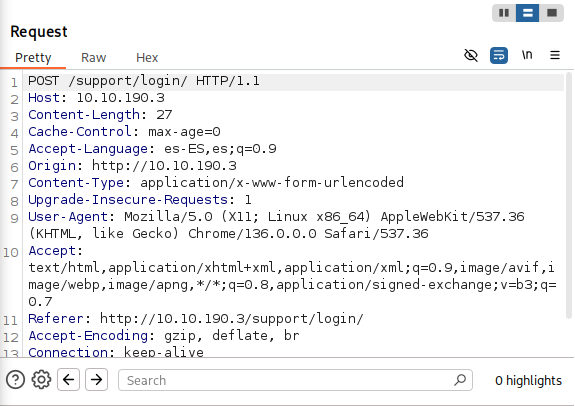Select the single-pane tabbed layout icon
This screenshot has height=406, width=575.
(x=552, y=13)
